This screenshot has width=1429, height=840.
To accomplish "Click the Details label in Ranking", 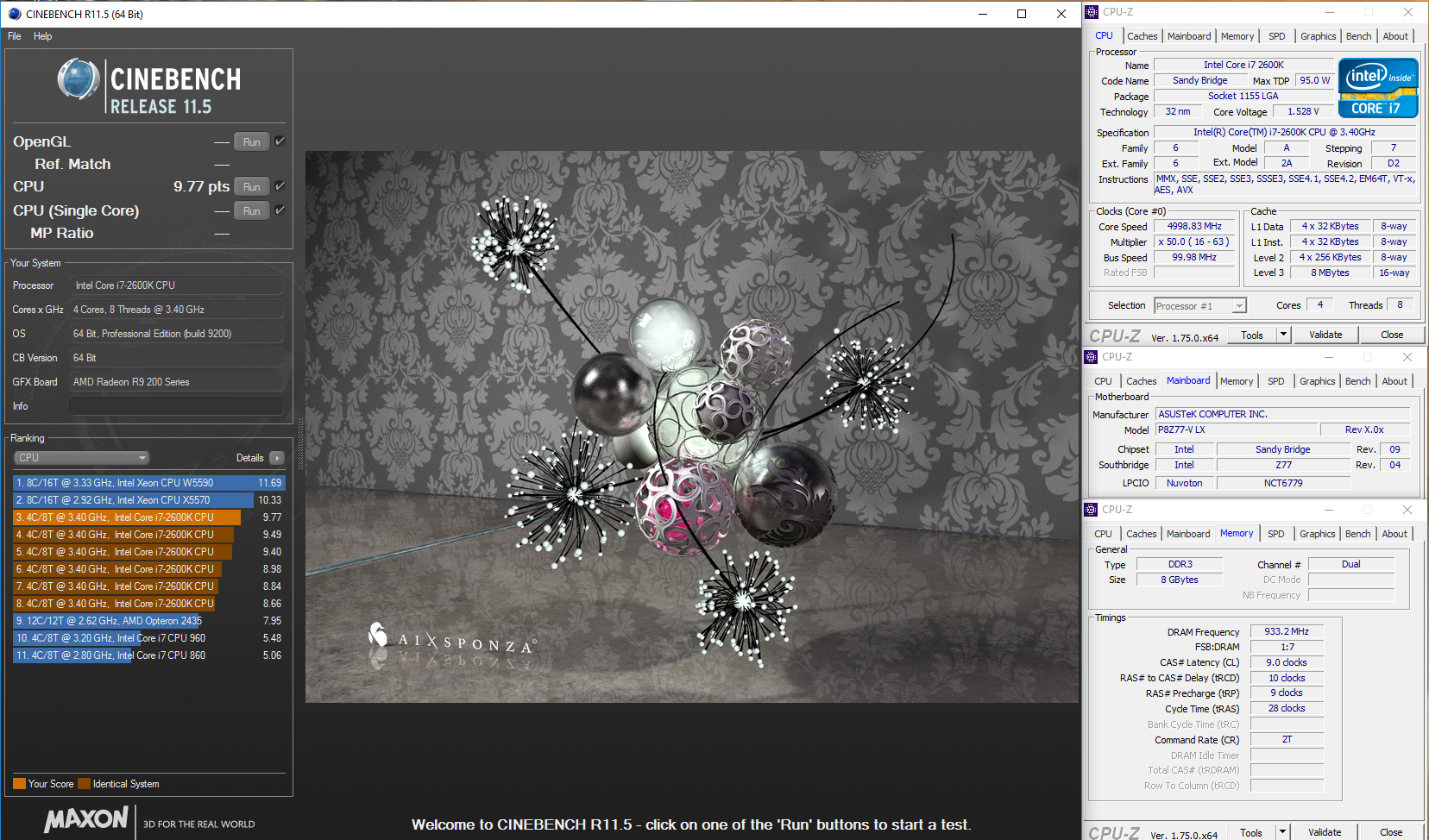I will [250, 458].
